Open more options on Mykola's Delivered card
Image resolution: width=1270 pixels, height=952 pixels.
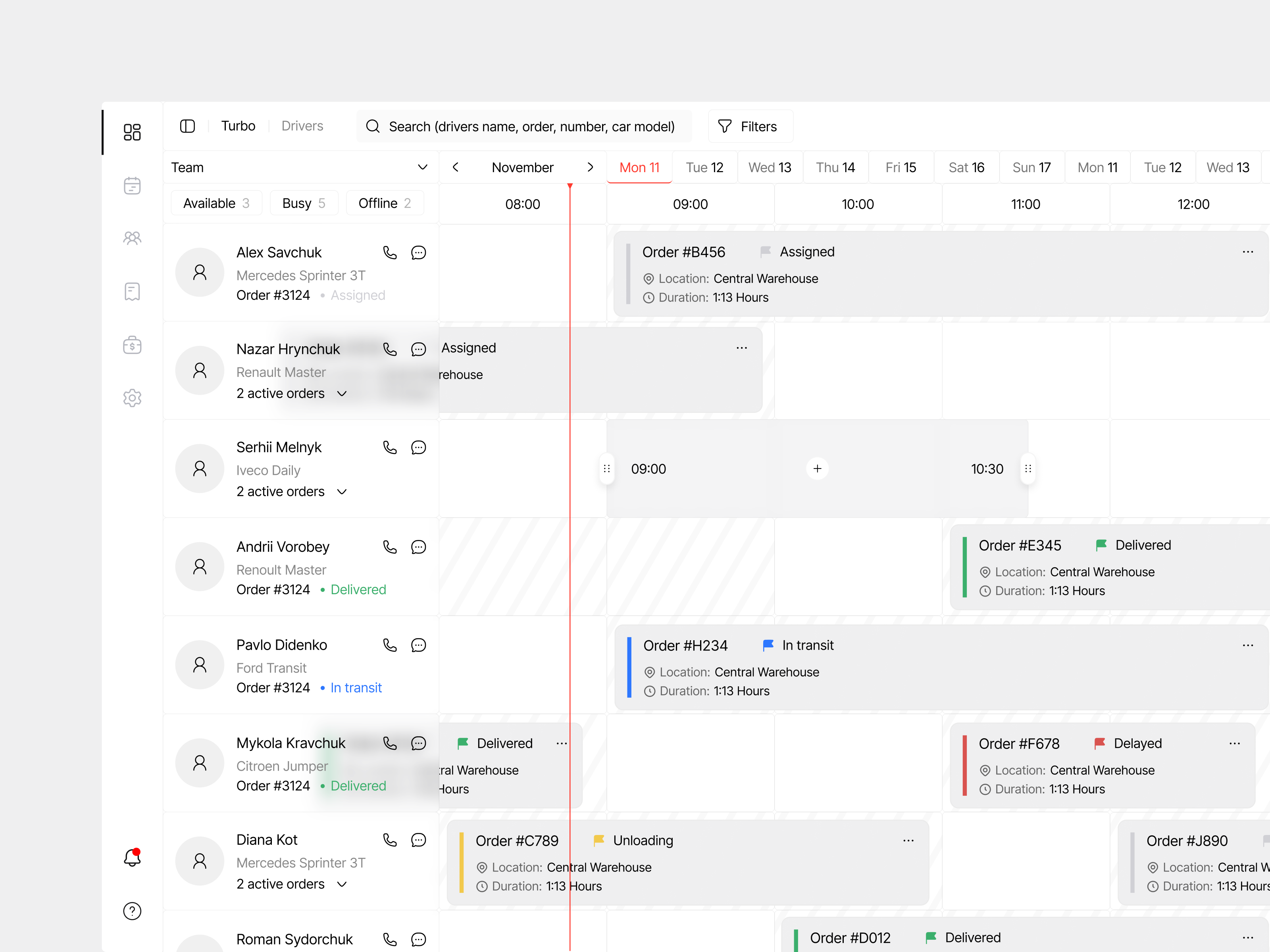coord(562,744)
